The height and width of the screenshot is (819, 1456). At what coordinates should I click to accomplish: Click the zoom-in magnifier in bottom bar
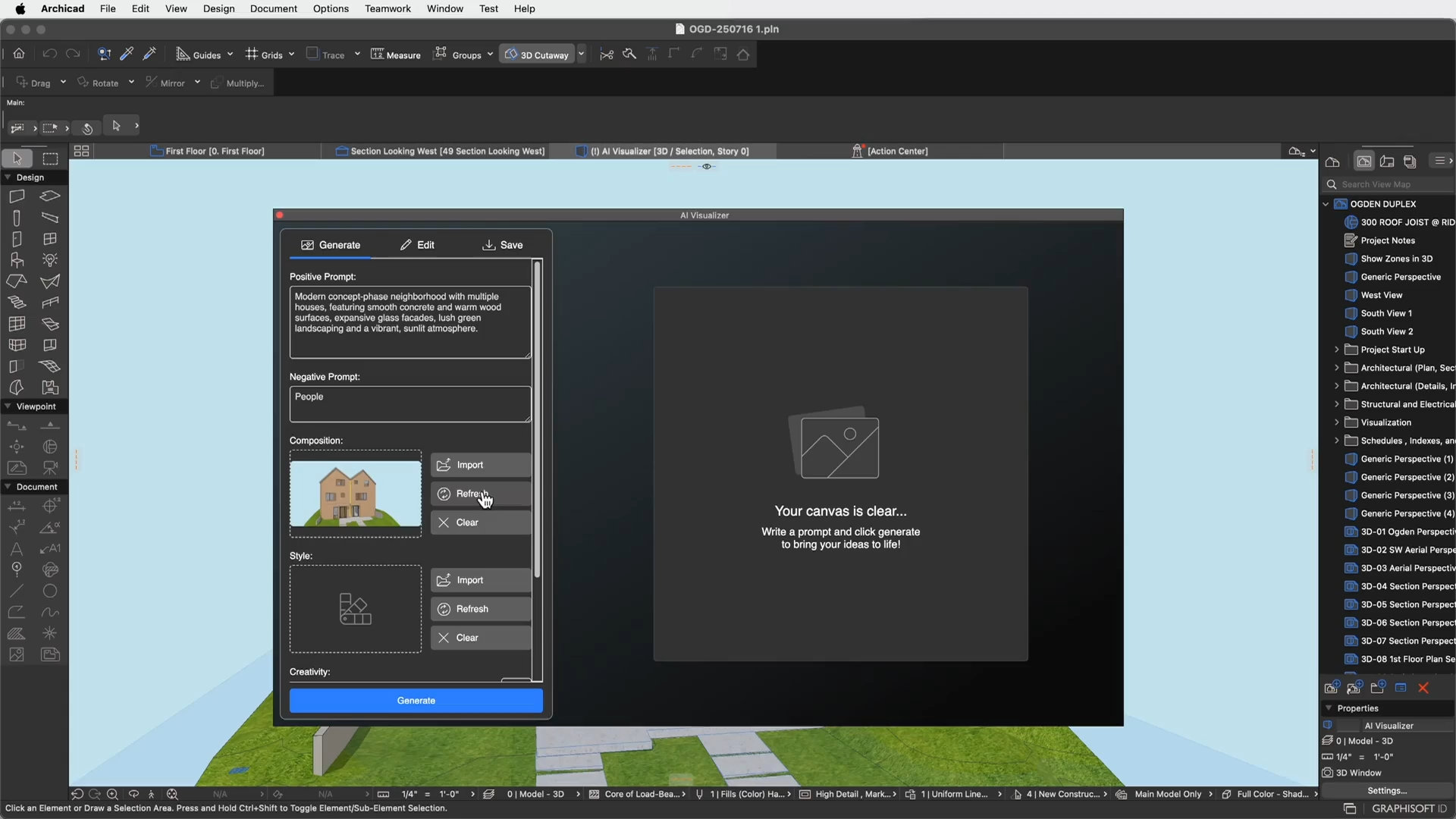tap(112, 794)
